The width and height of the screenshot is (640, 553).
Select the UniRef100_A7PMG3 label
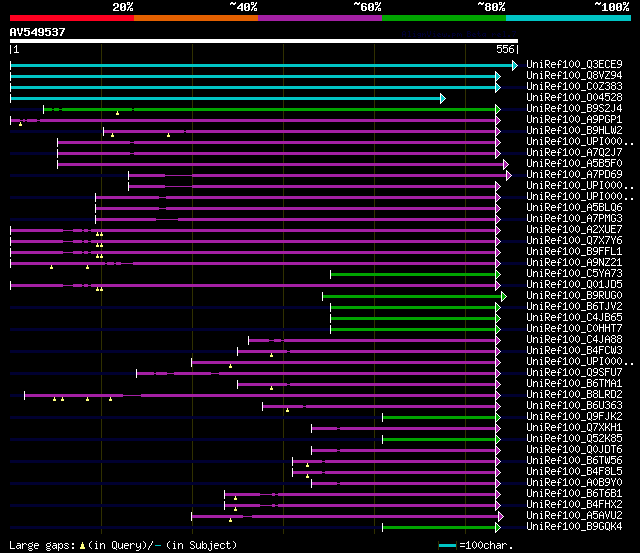[x=574, y=219]
